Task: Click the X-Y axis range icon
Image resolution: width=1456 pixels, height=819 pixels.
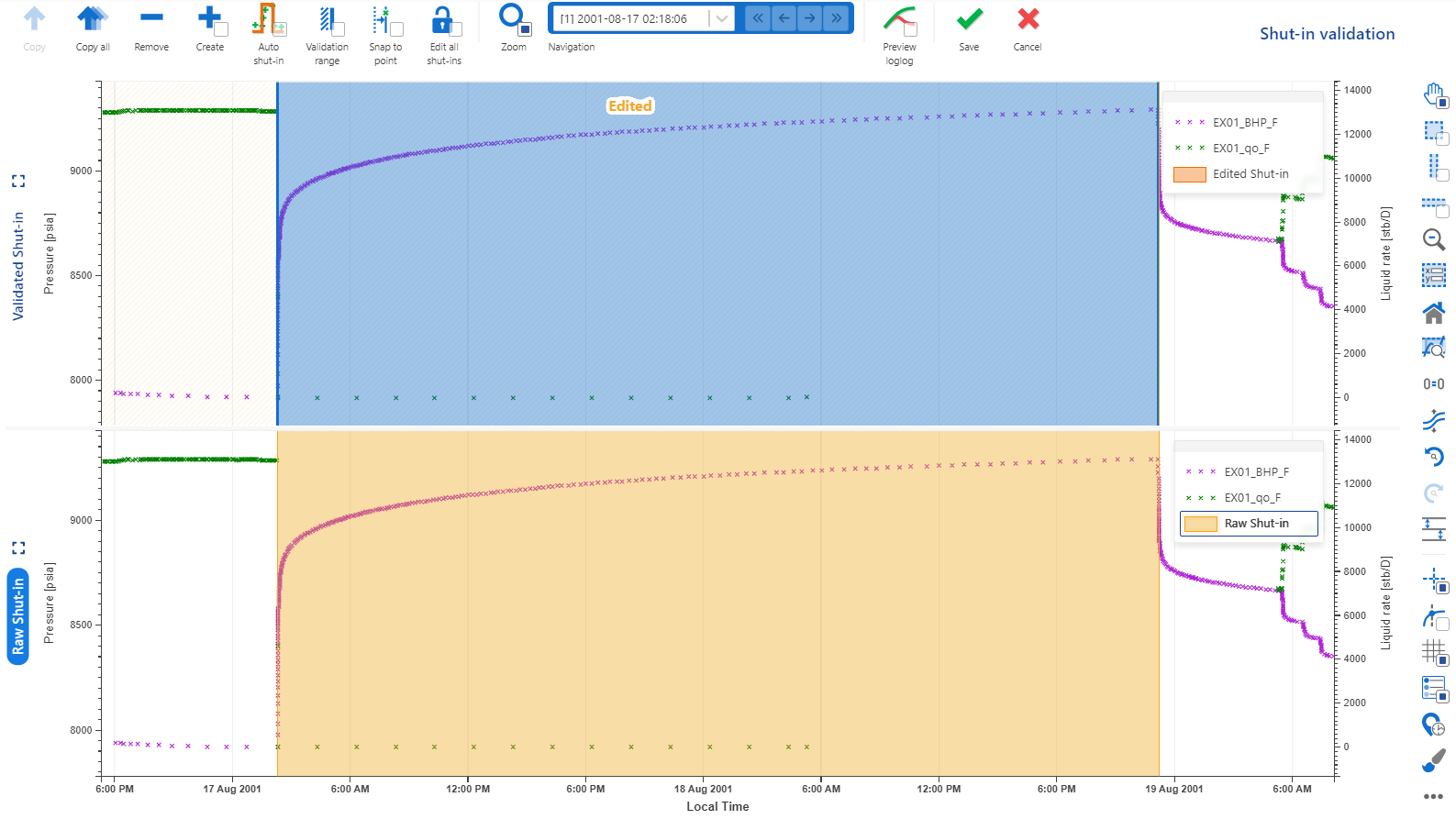Action: coord(1434,275)
